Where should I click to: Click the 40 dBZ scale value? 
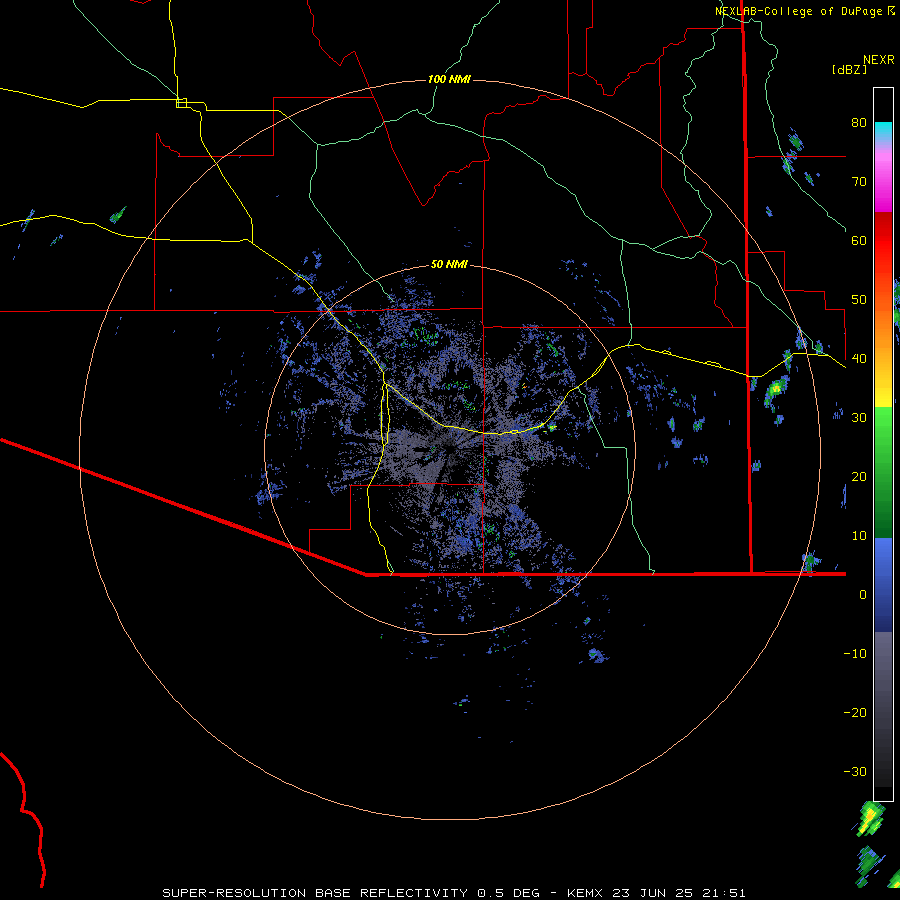point(859,359)
